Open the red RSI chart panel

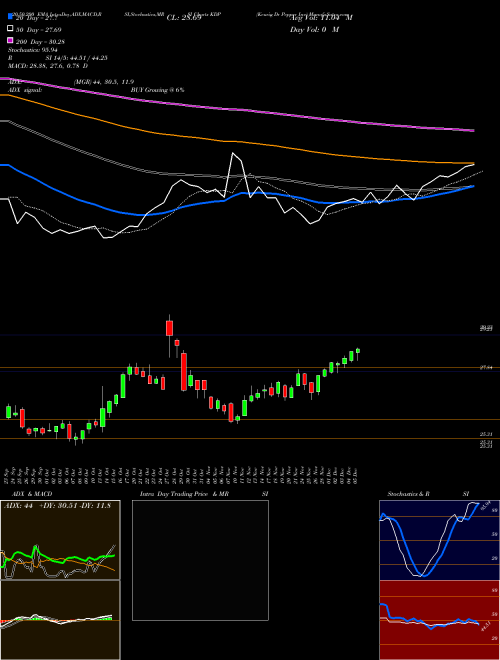[x=439, y=620]
